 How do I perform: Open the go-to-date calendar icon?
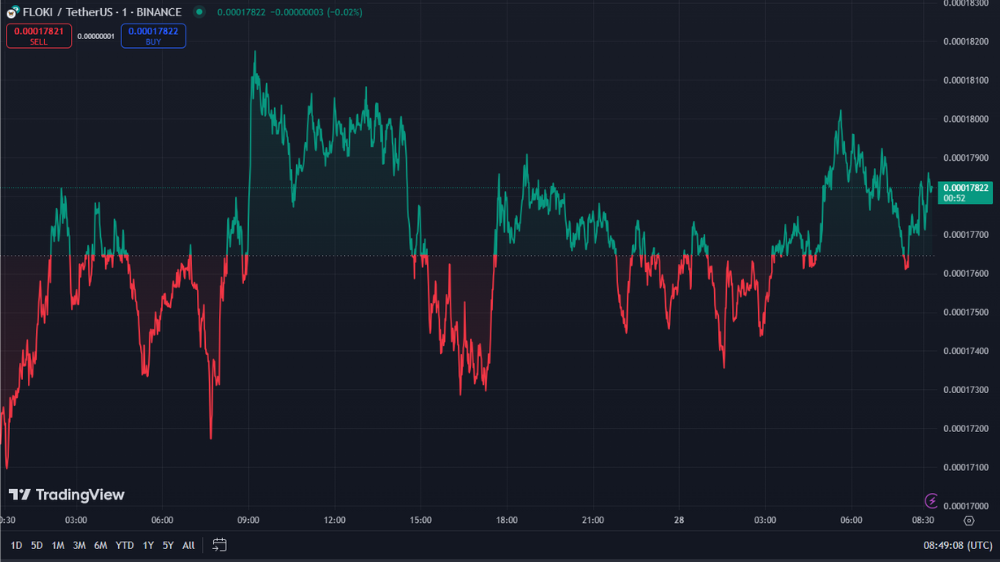(219, 545)
